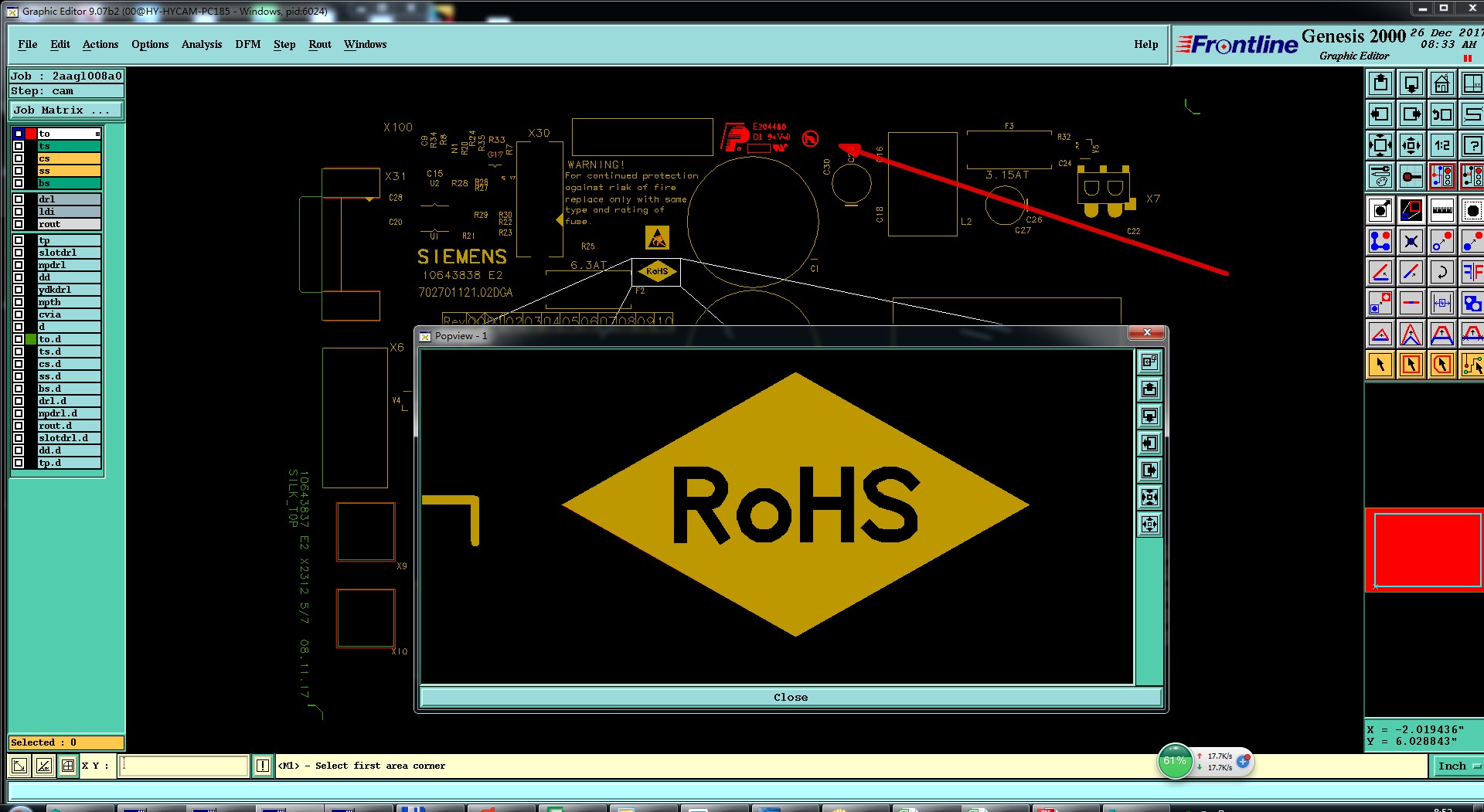Click the pan left icon in main toolbar
This screenshot has width=1484, height=812.
pyautogui.click(x=1380, y=114)
